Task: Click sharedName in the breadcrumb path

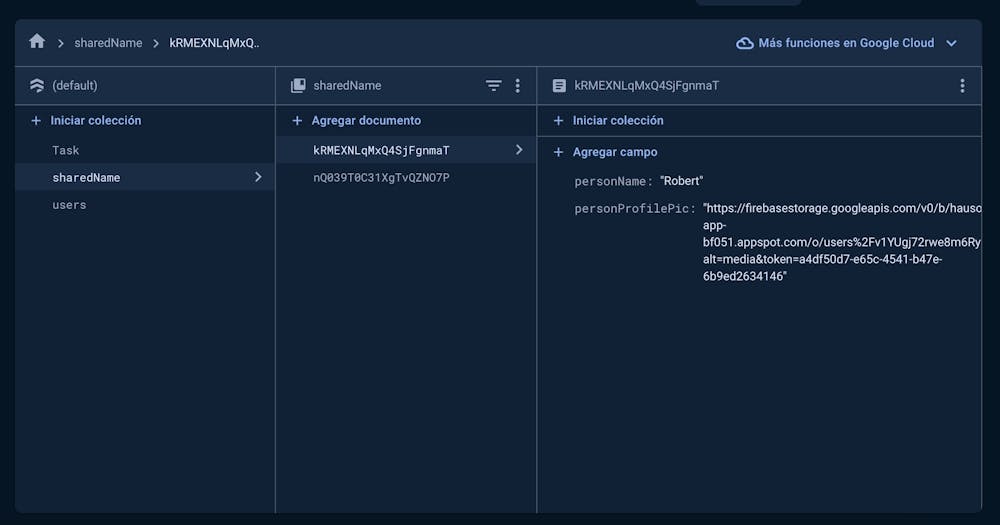Action: (x=108, y=43)
